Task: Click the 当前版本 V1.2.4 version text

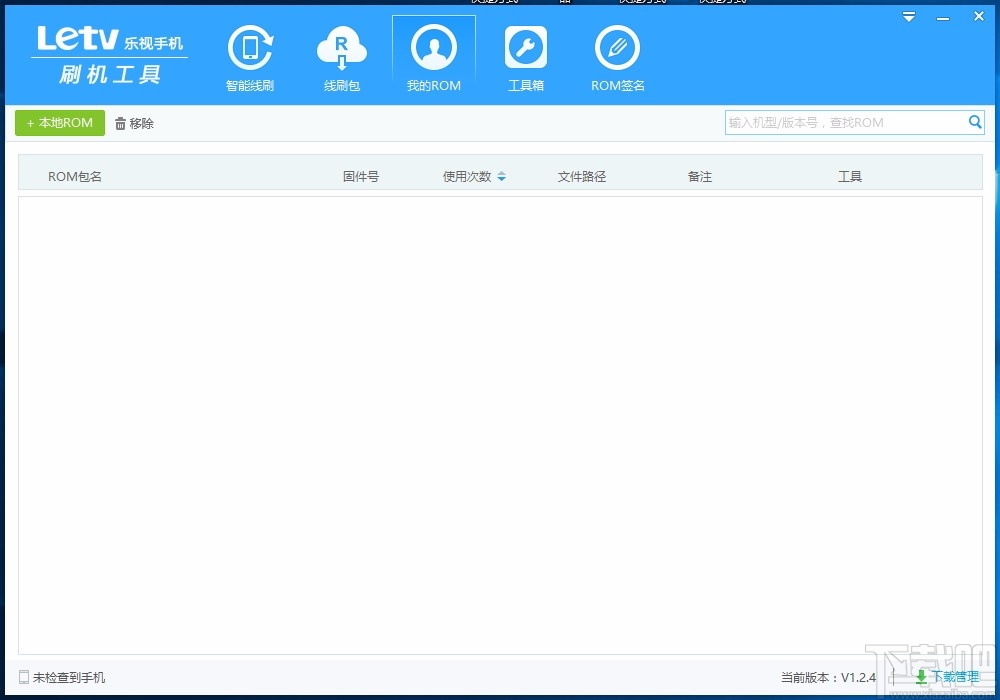Action: pyautogui.click(x=828, y=678)
